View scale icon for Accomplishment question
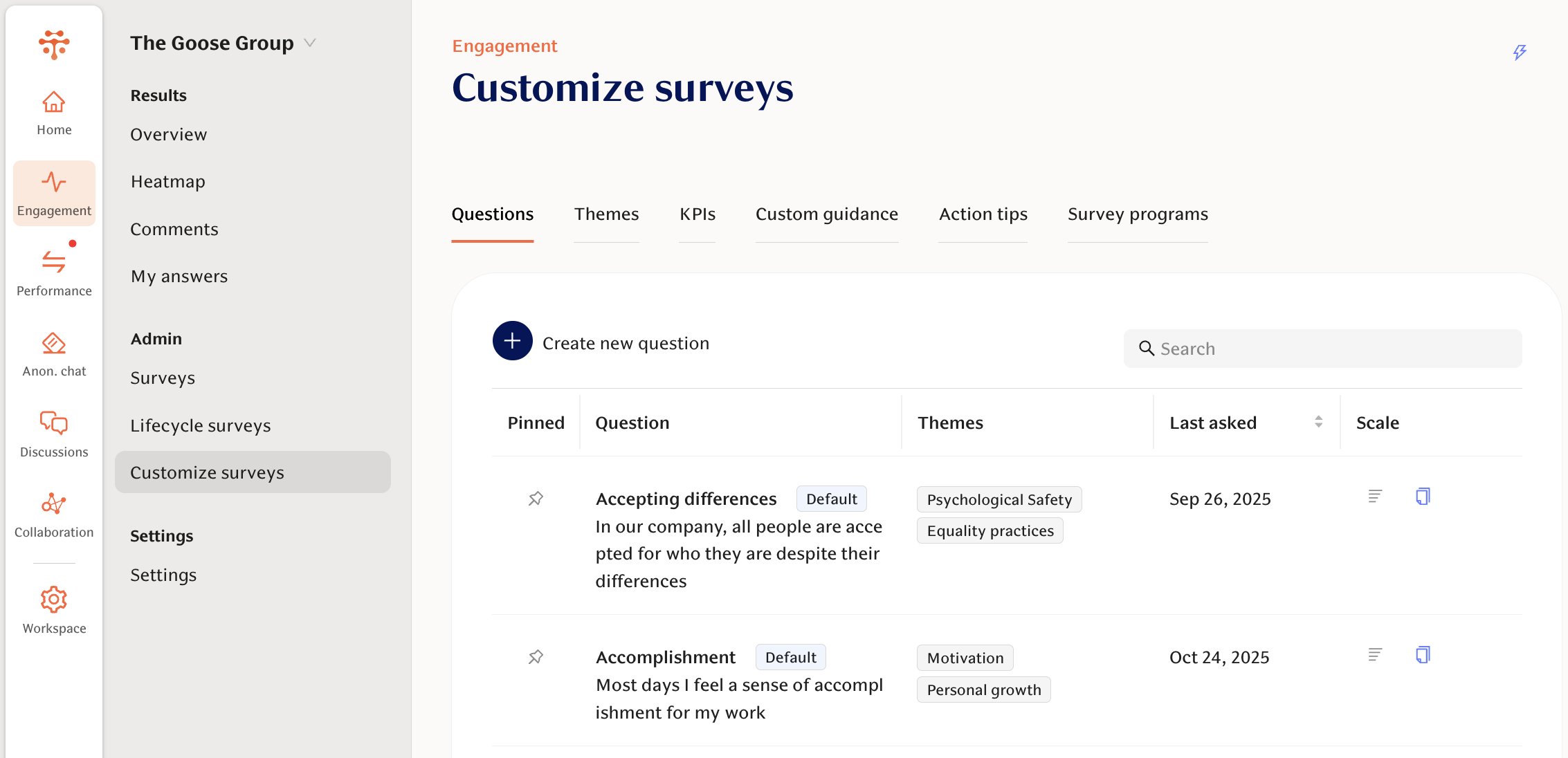The height and width of the screenshot is (758, 1568). (x=1375, y=654)
